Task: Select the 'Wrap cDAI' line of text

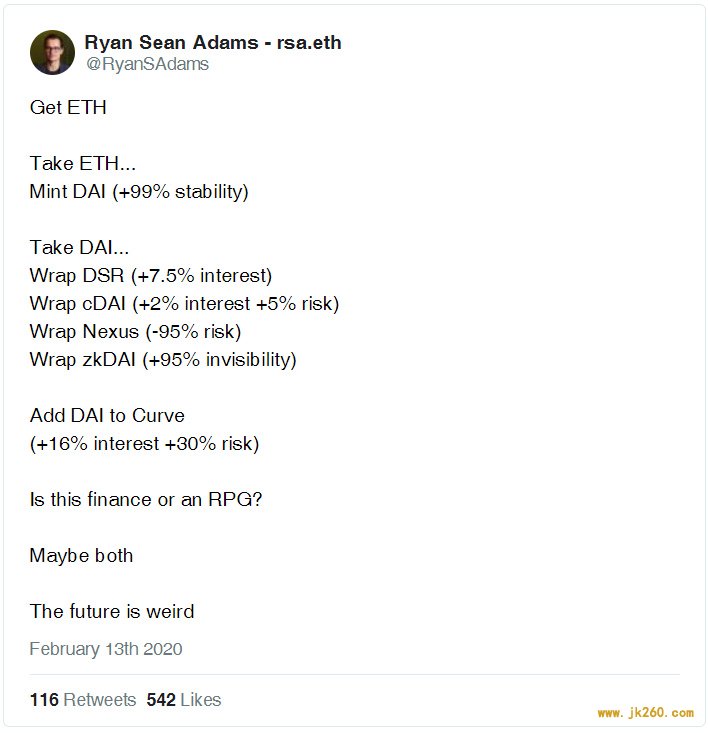Action: (x=184, y=304)
